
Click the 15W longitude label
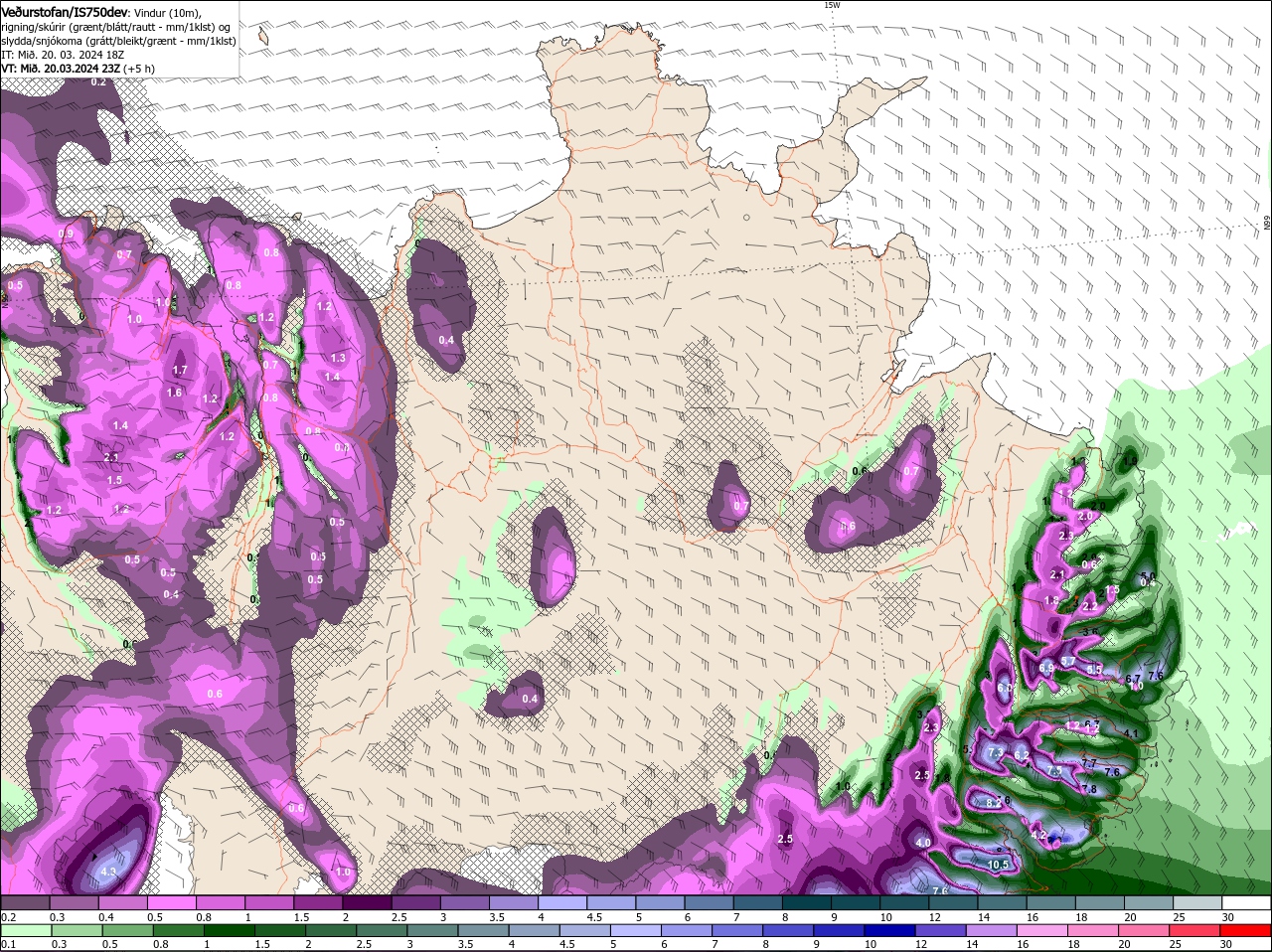coord(831,5)
